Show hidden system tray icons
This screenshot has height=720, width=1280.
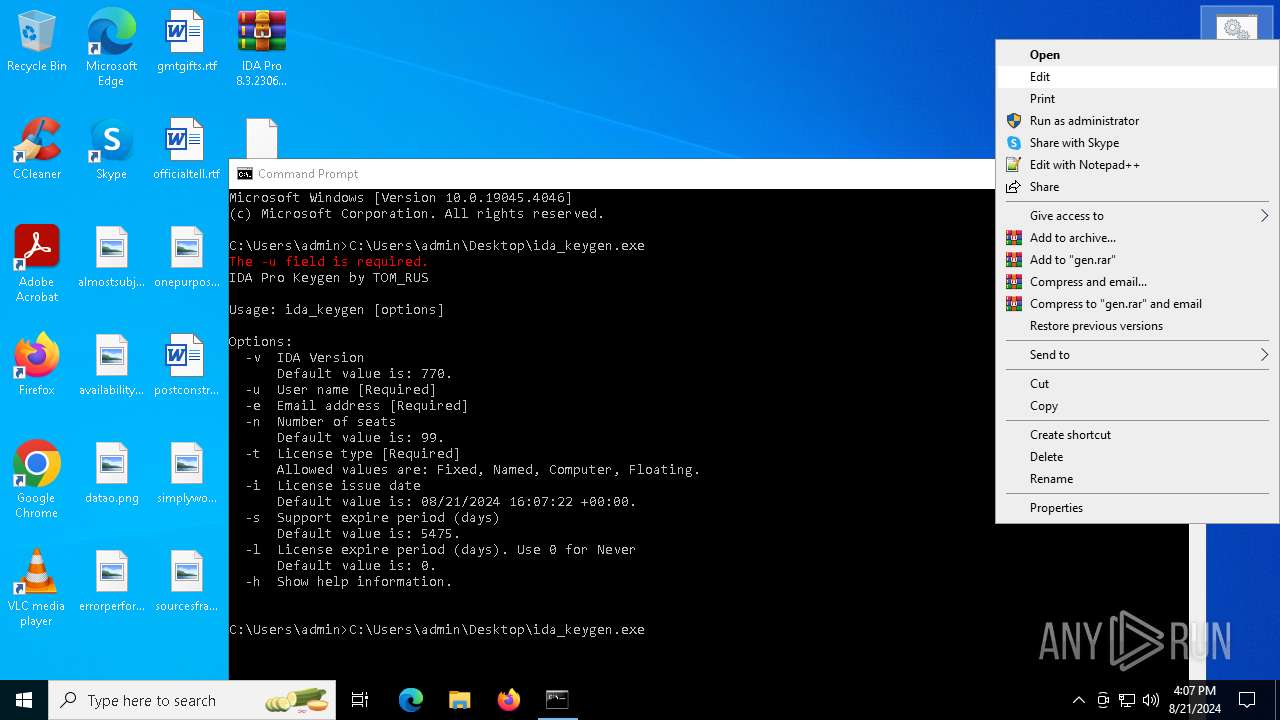point(1078,700)
